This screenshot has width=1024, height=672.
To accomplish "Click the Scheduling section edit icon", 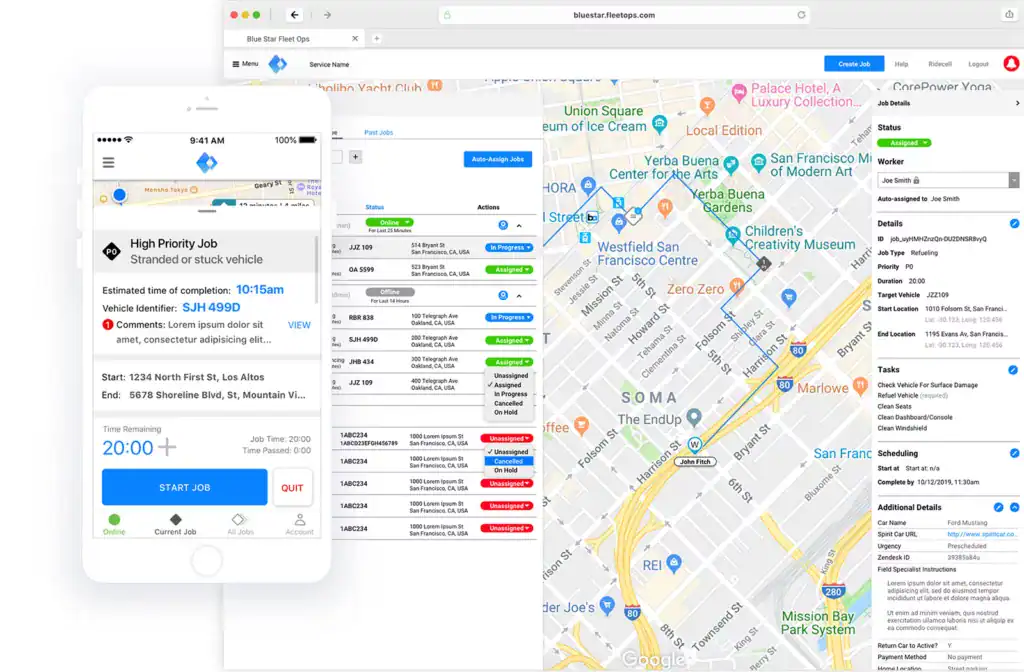I will click(1013, 453).
